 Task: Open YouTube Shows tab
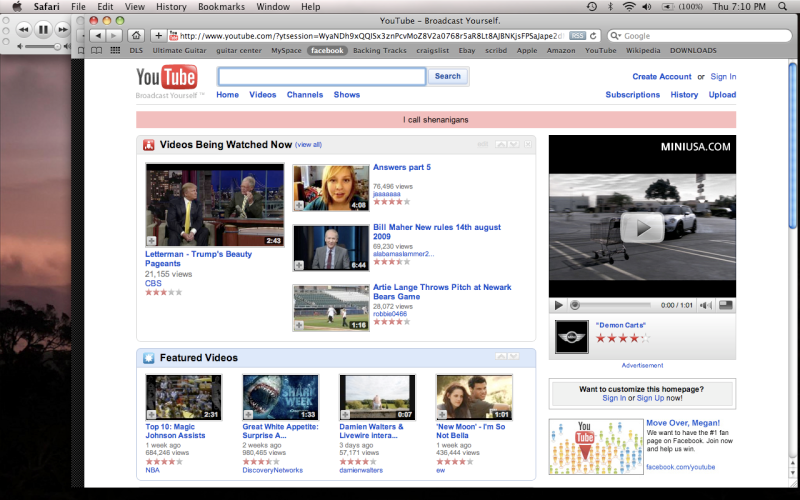pos(347,95)
